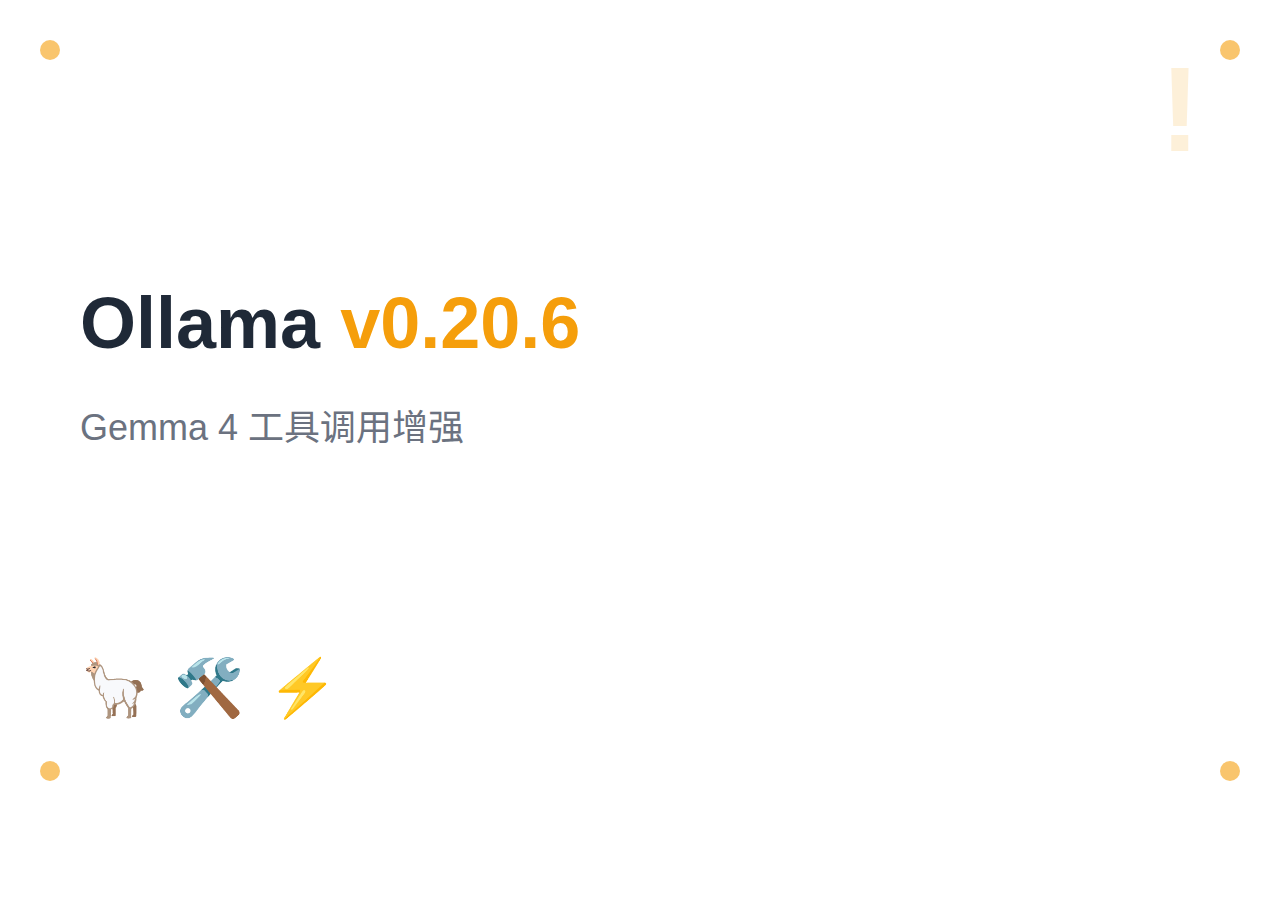Click the Chinese characters "工具" in subtitle
Screen dimensions: 1280x901
tap(284, 428)
